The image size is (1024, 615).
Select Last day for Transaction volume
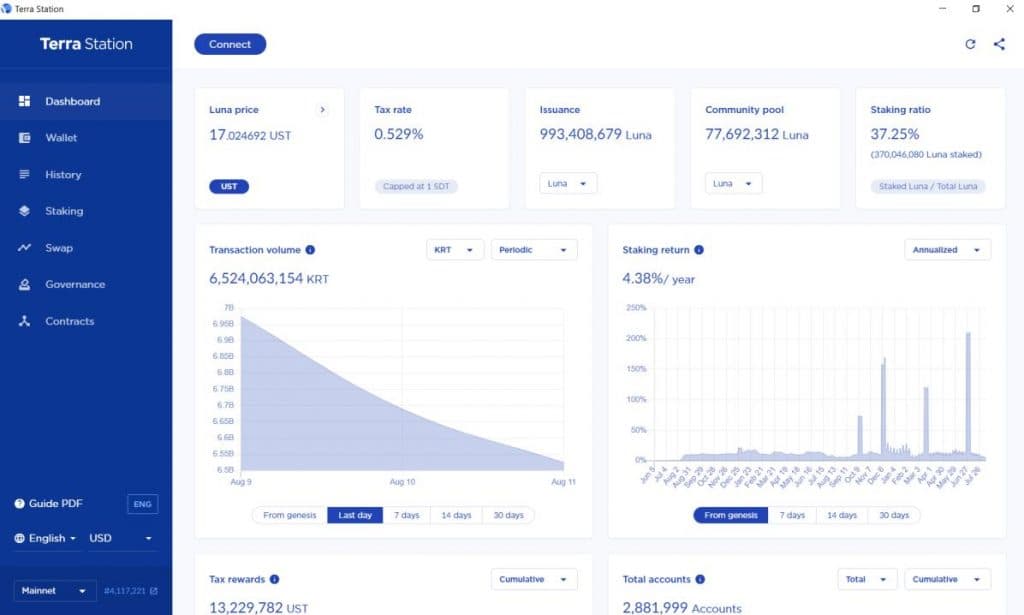355,515
